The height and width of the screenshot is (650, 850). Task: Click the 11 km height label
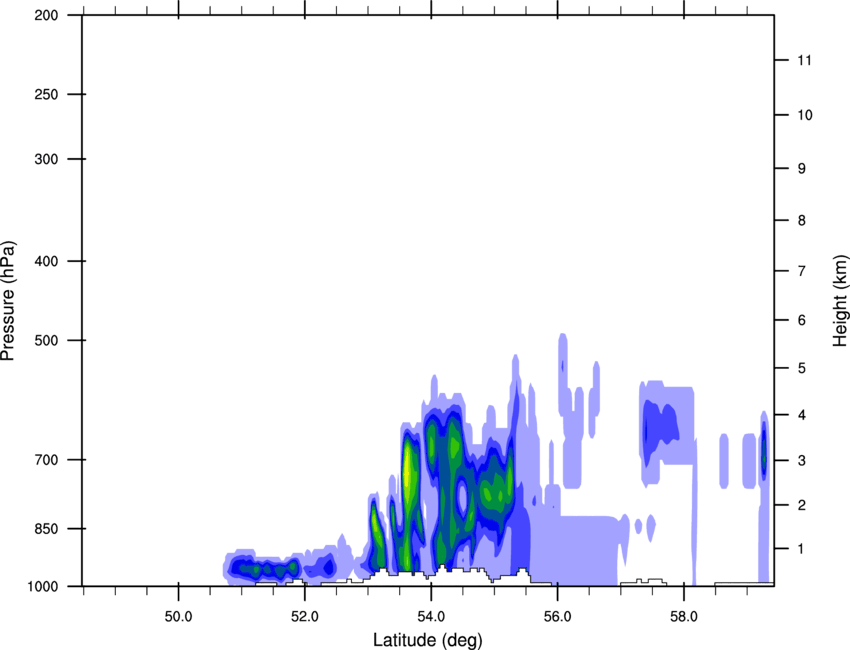coord(804,60)
